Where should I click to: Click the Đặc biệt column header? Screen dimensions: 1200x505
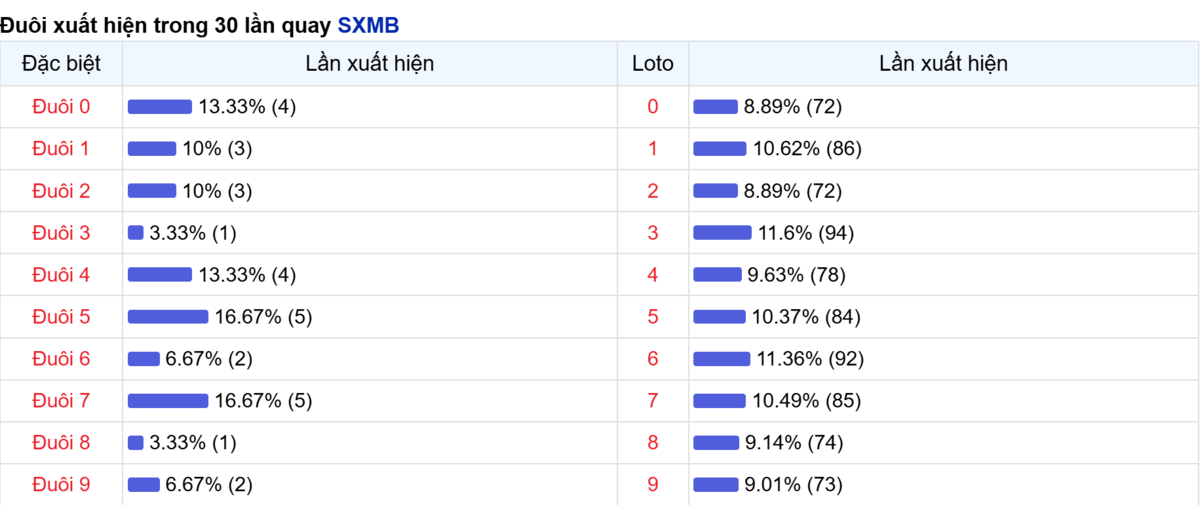click(x=61, y=64)
